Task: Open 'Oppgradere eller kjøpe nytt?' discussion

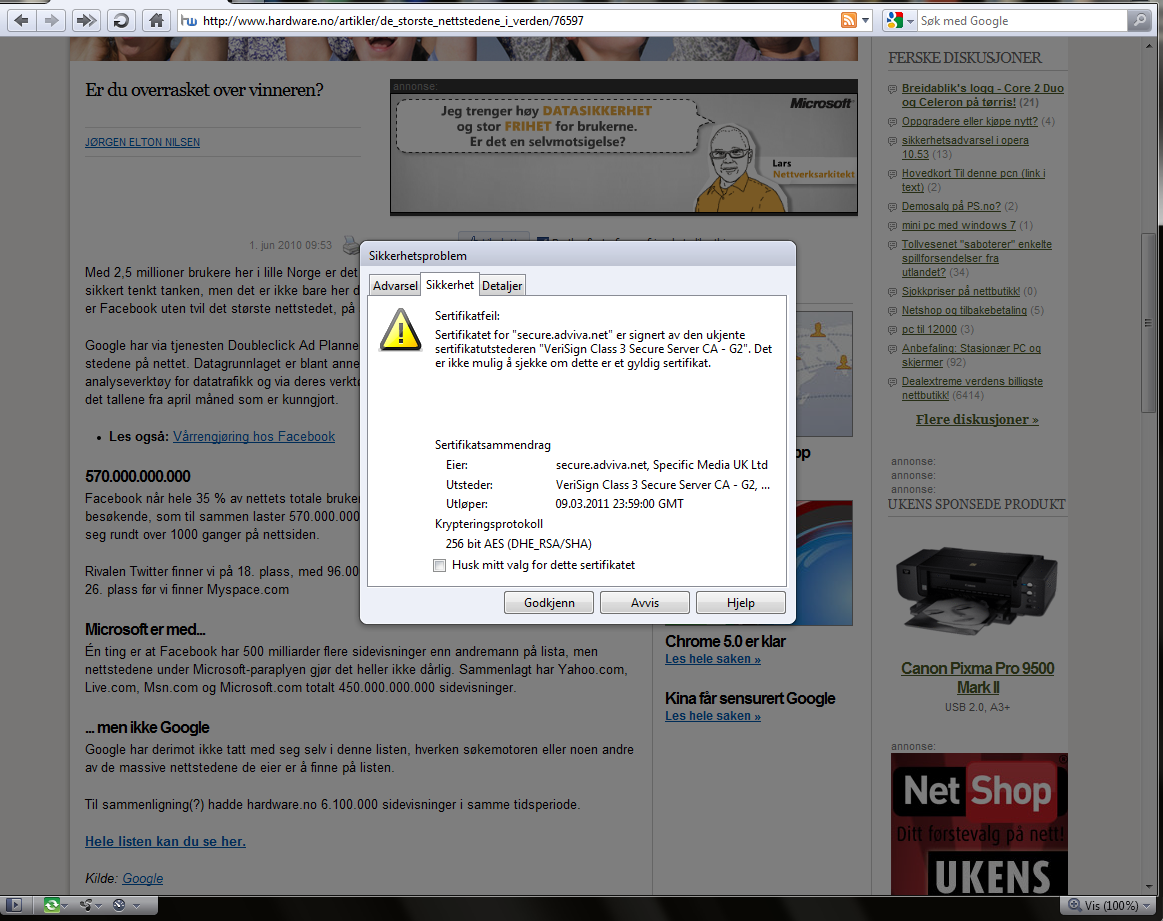Action: (x=969, y=121)
